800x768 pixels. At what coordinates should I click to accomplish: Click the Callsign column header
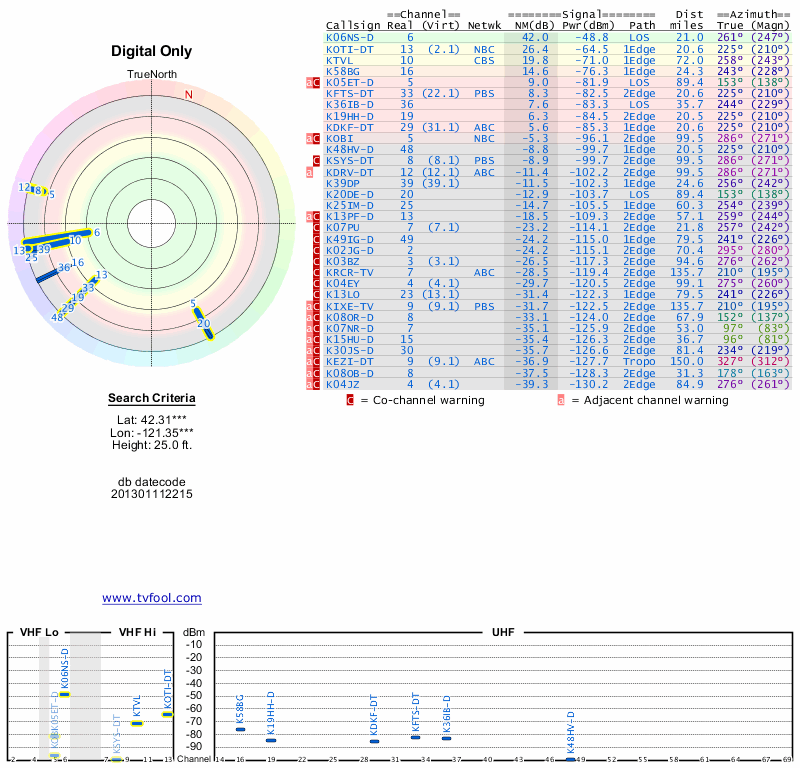[x=353, y=25]
